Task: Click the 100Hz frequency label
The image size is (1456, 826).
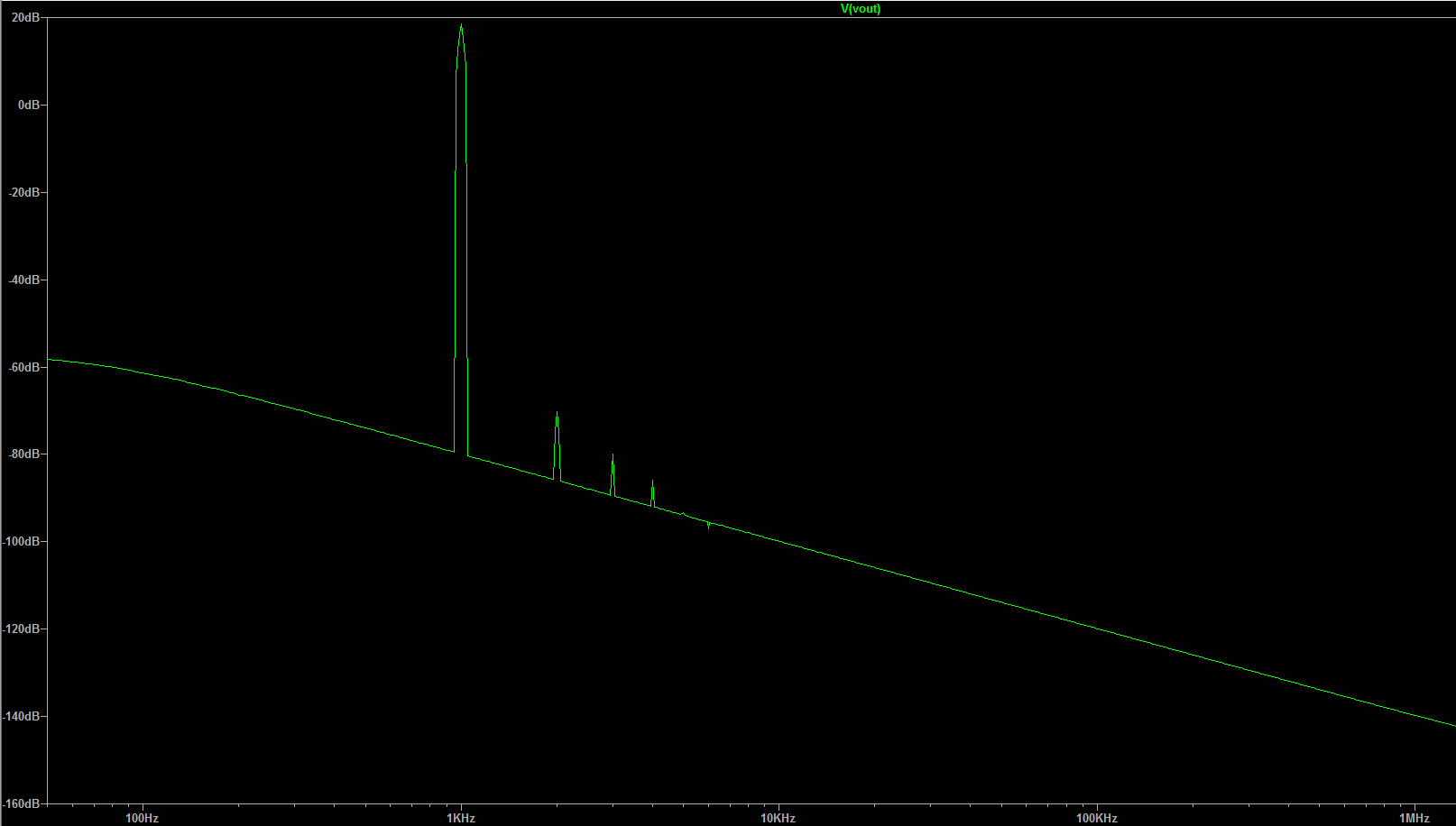Action: click(x=142, y=819)
